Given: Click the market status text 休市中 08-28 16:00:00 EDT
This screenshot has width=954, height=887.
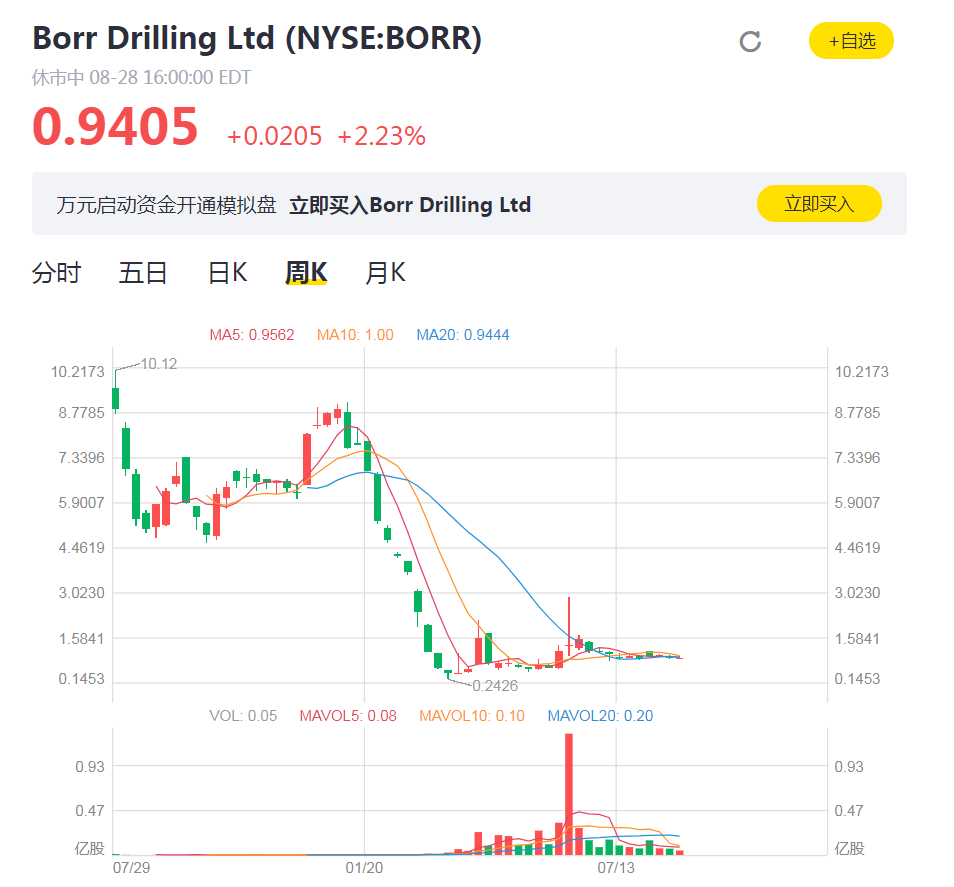Looking at the screenshot, I should 141,78.
